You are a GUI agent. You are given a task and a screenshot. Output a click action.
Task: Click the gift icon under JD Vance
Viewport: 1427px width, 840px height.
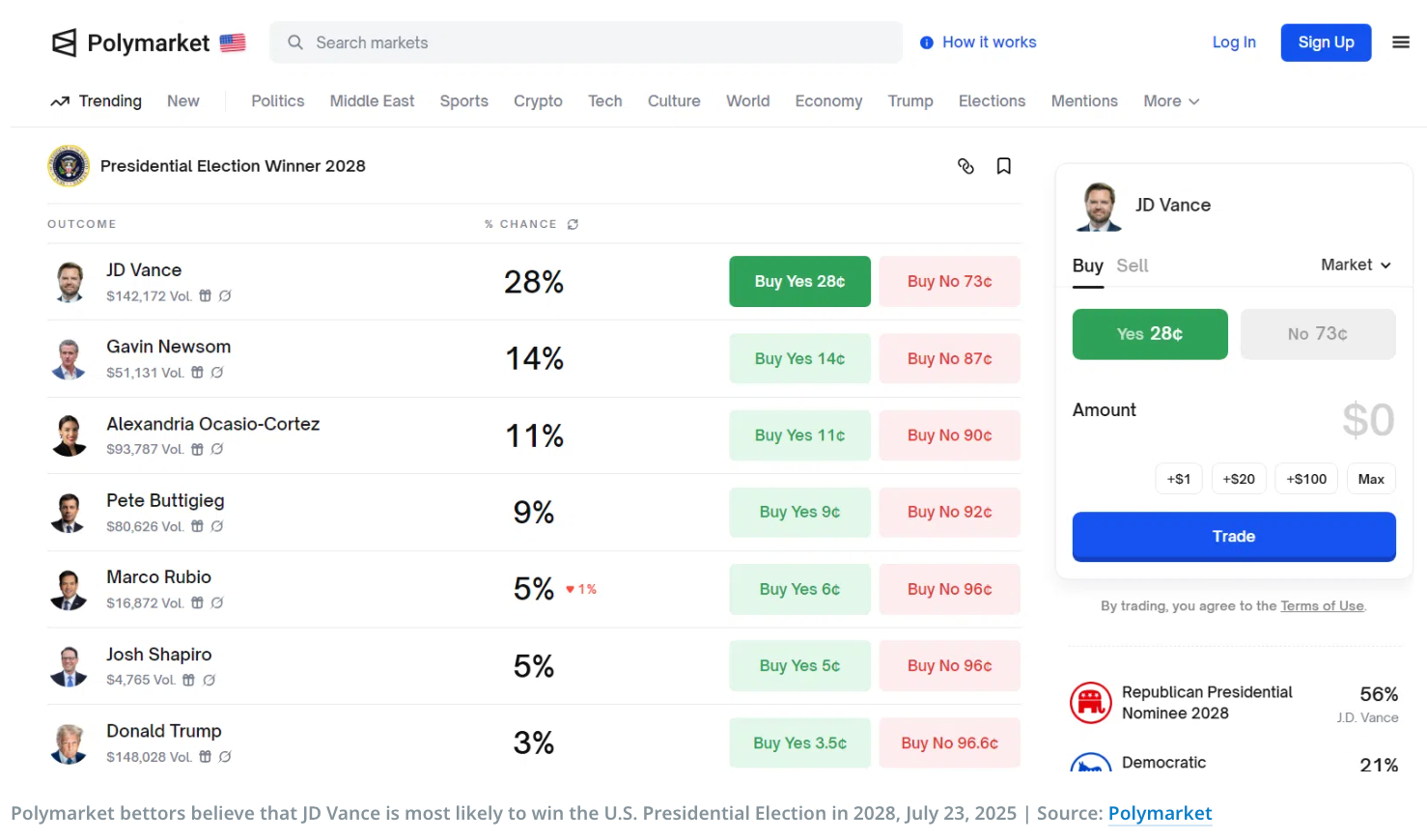click(205, 296)
